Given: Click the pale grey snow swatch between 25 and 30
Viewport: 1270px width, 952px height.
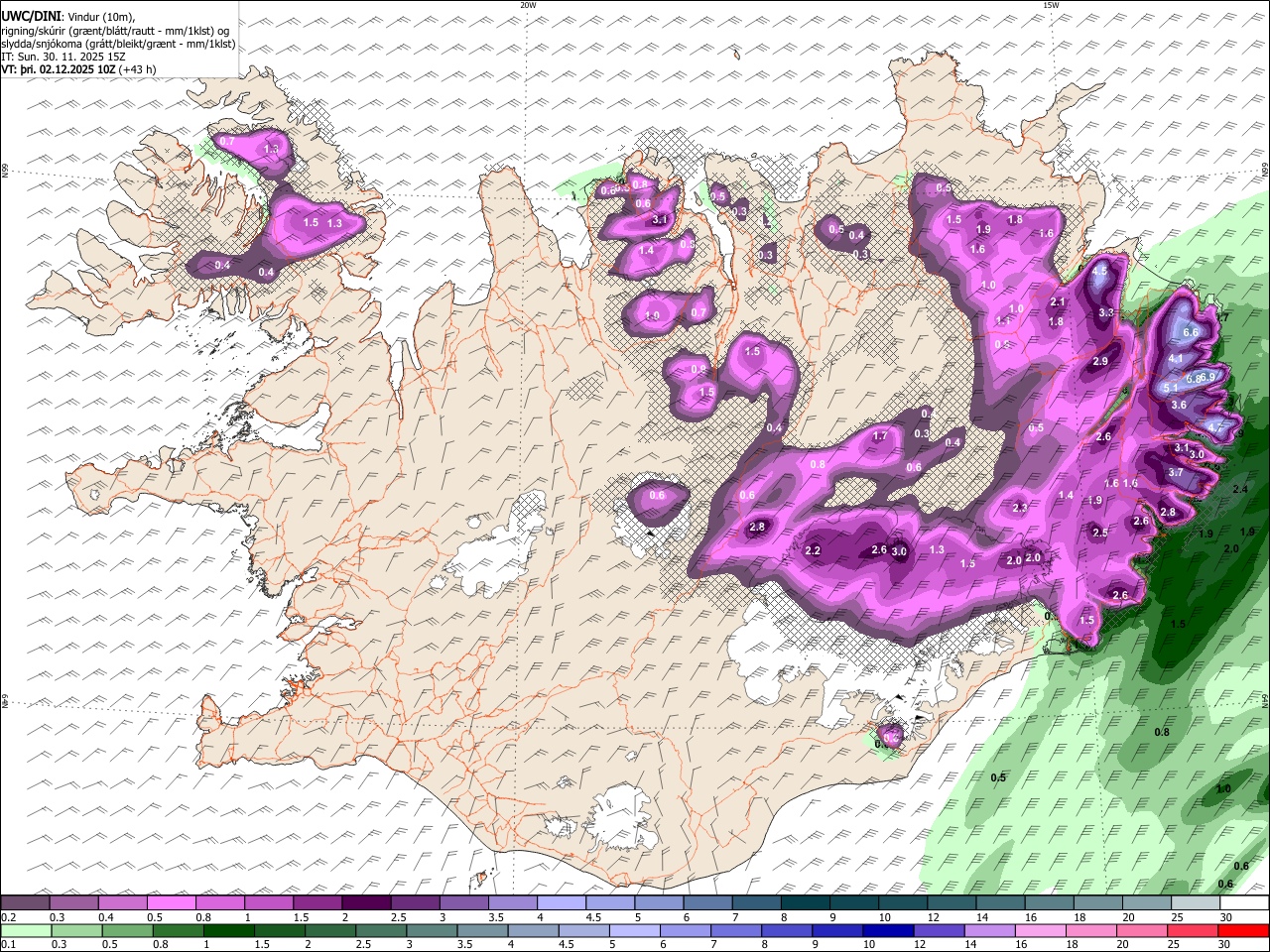Looking at the screenshot, I should click(x=1196, y=902).
